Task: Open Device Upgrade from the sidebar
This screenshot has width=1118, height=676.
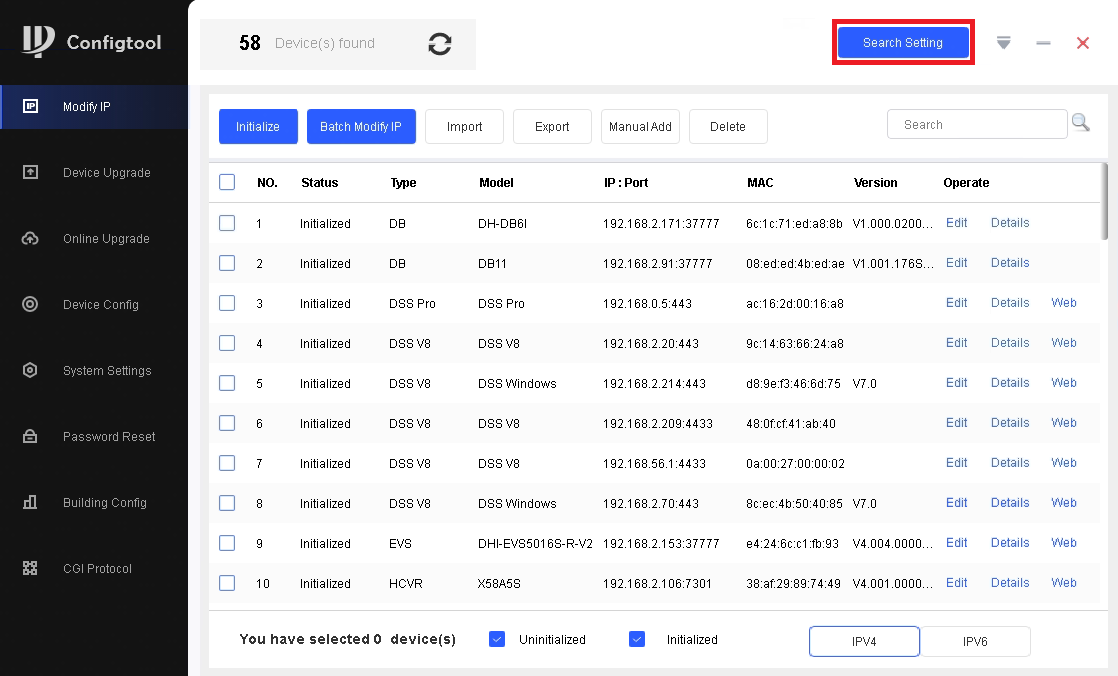Action: tap(106, 173)
